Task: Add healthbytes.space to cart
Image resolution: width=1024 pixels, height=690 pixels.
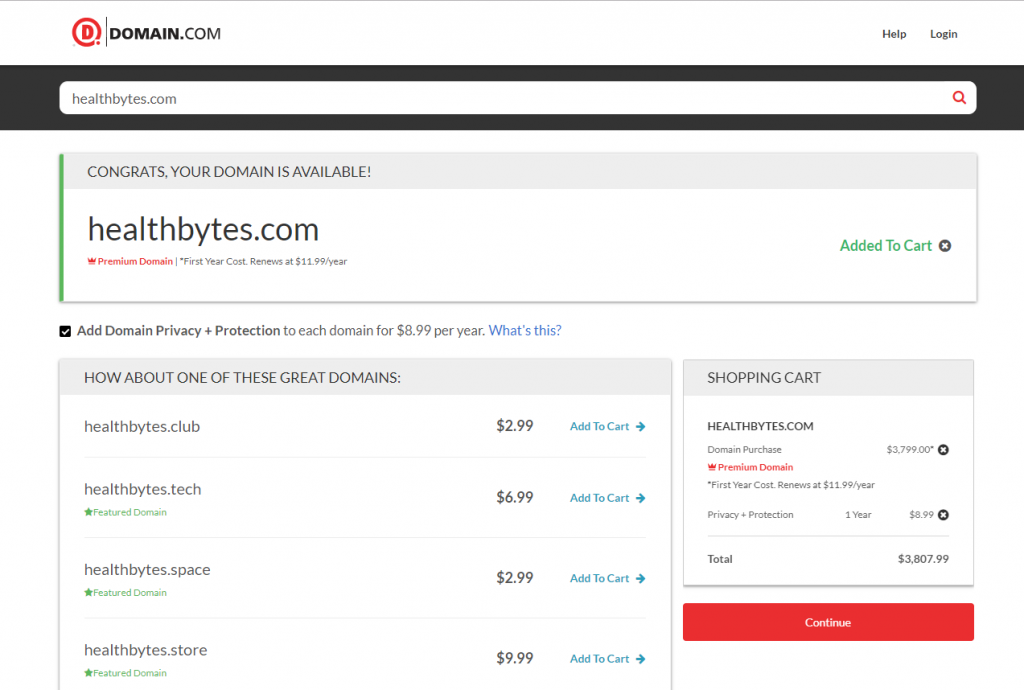Action: coord(607,578)
